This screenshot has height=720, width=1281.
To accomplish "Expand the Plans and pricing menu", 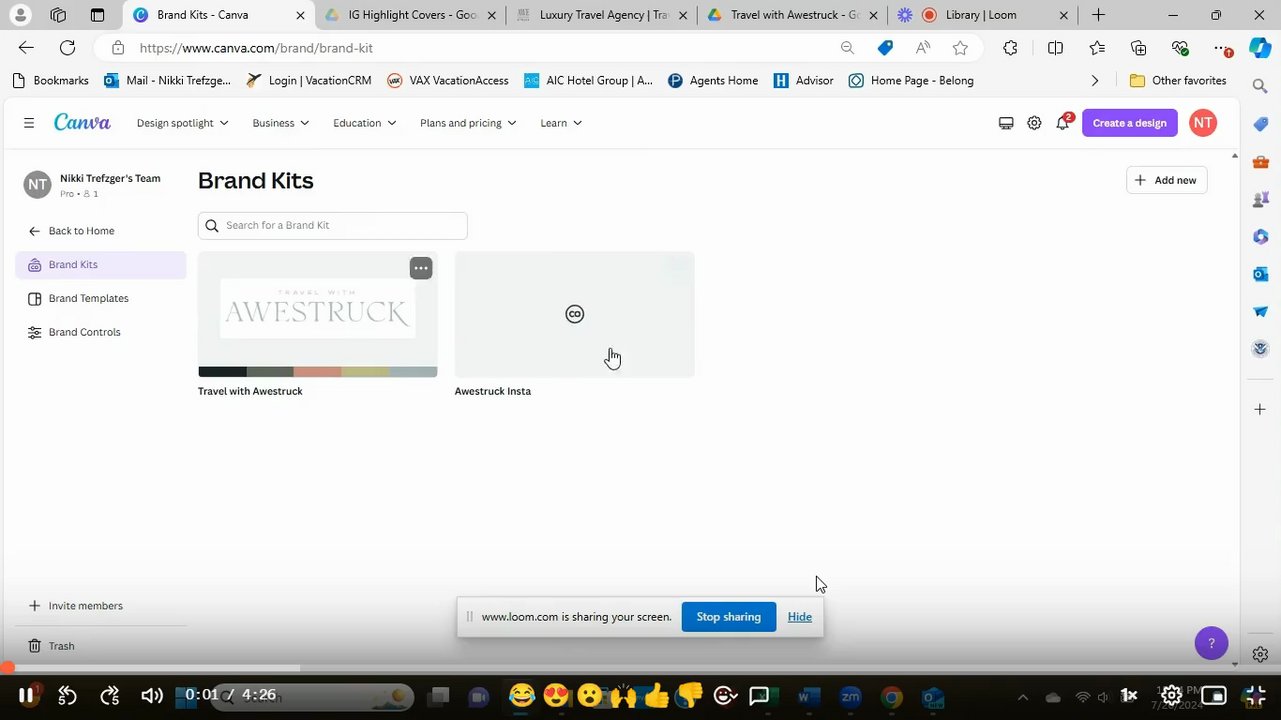I will pos(468,123).
